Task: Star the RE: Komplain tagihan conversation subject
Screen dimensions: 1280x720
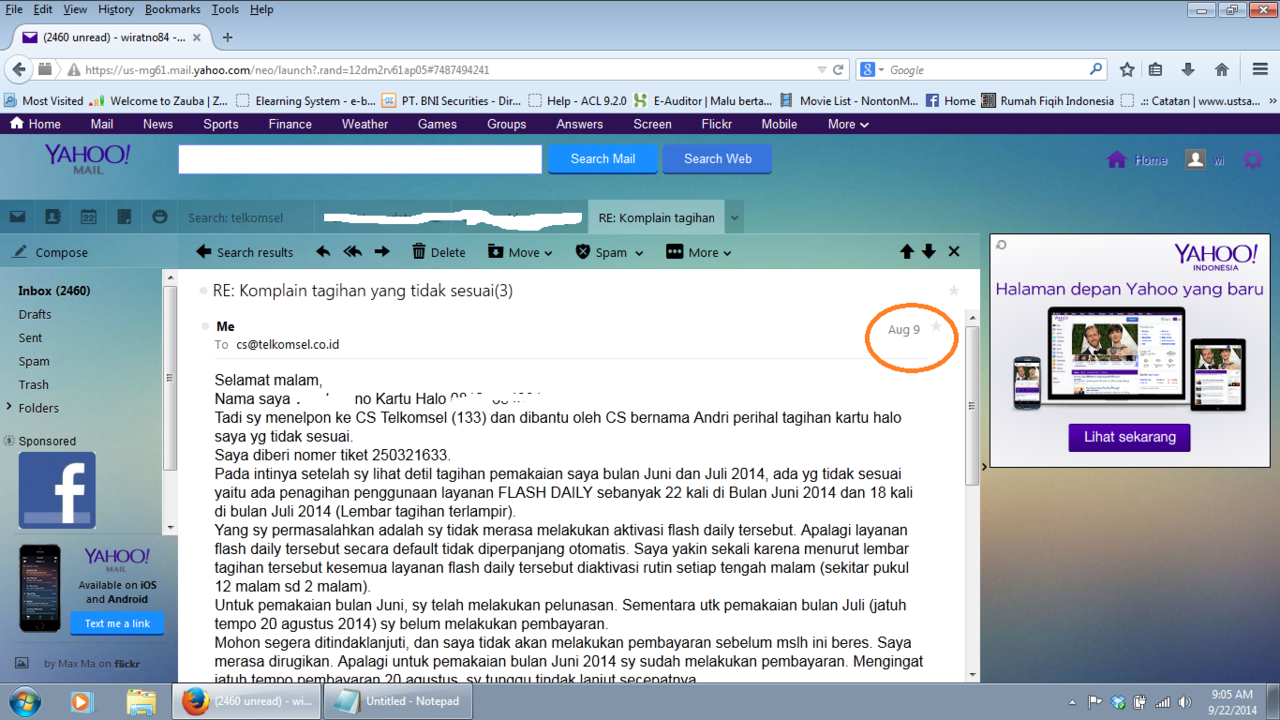Action: tap(954, 290)
